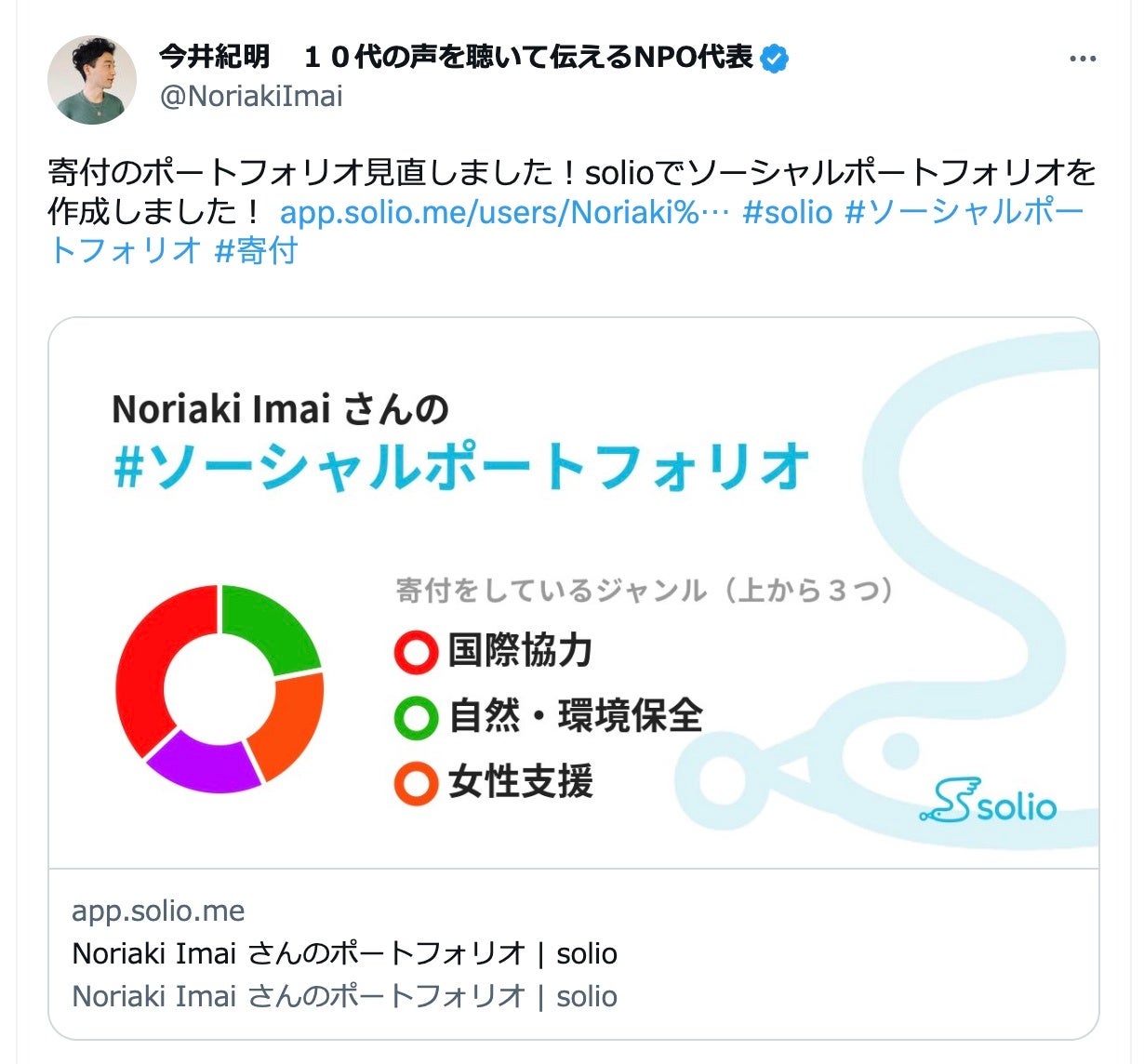Click the @NoriakiImai handle
This screenshot has width=1144, height=1064.
(251, 96)
